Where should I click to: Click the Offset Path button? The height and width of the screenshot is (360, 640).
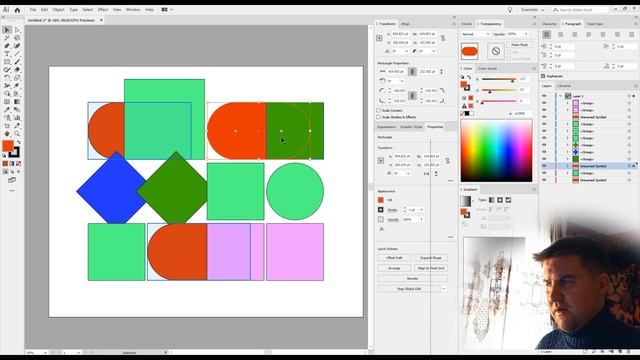tap(394, 258)
